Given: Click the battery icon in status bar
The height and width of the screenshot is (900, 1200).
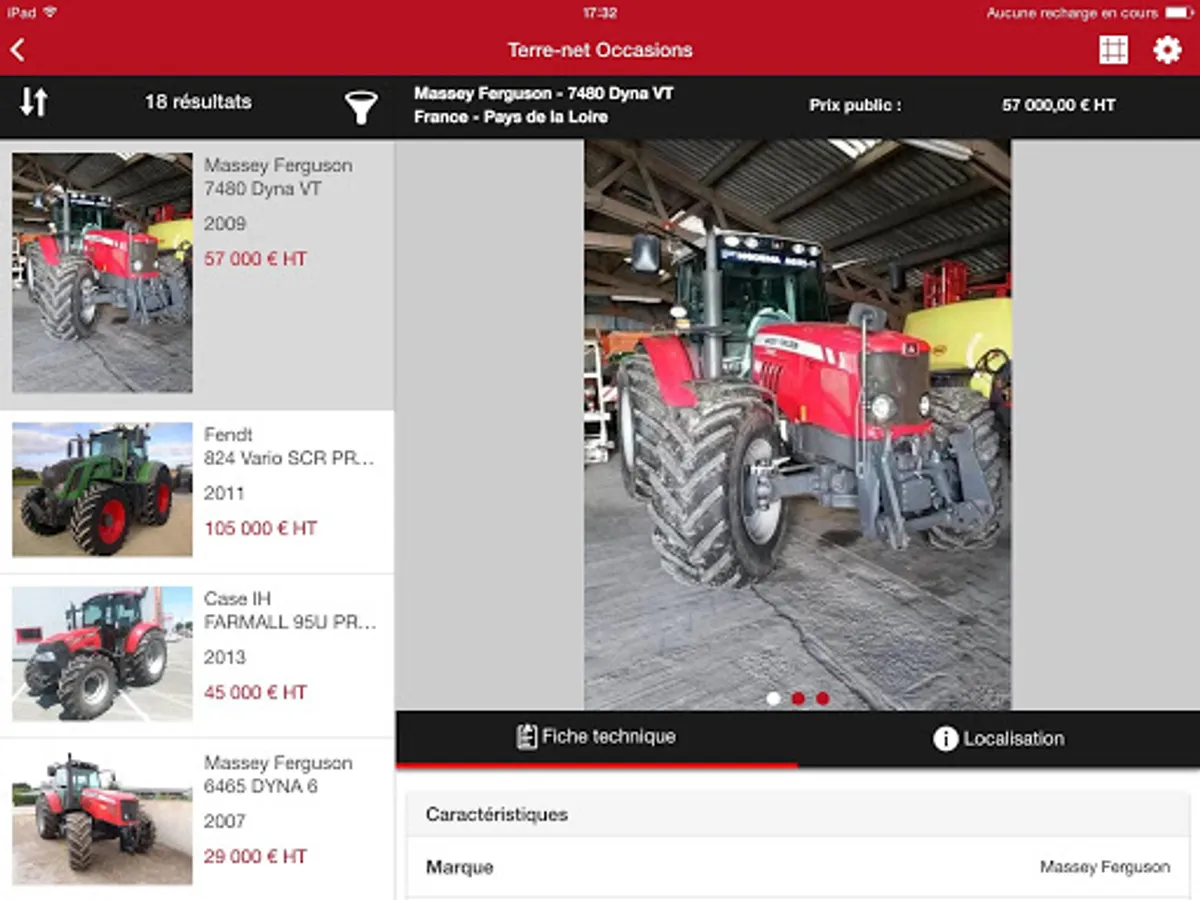Looking at the screenshot, I should pos(1179,13).
